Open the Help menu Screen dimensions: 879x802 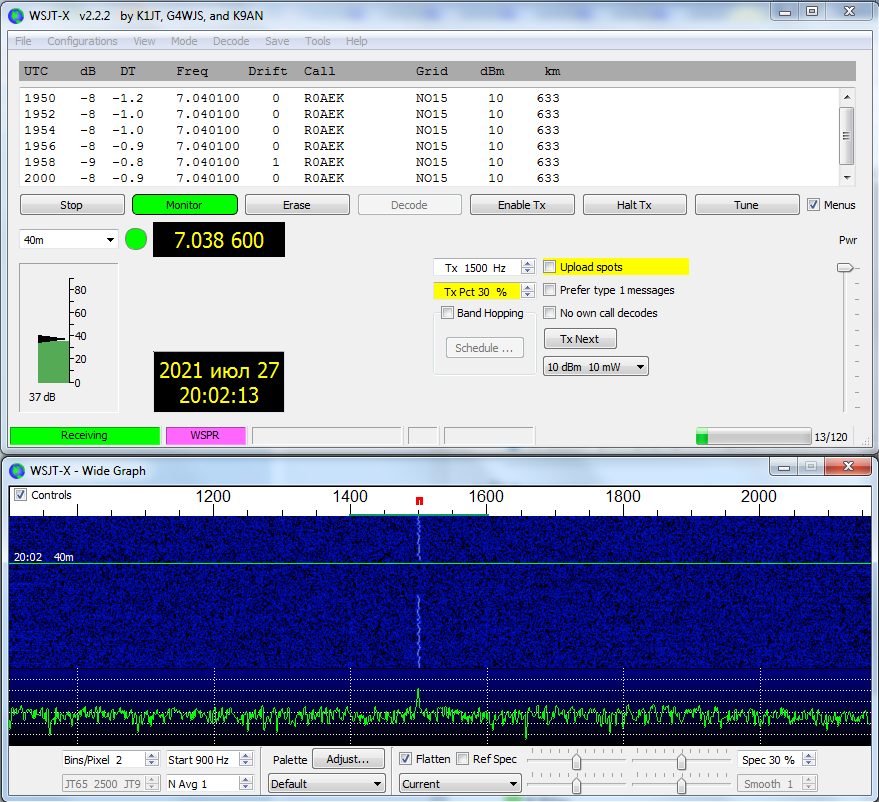click(357, 41)
